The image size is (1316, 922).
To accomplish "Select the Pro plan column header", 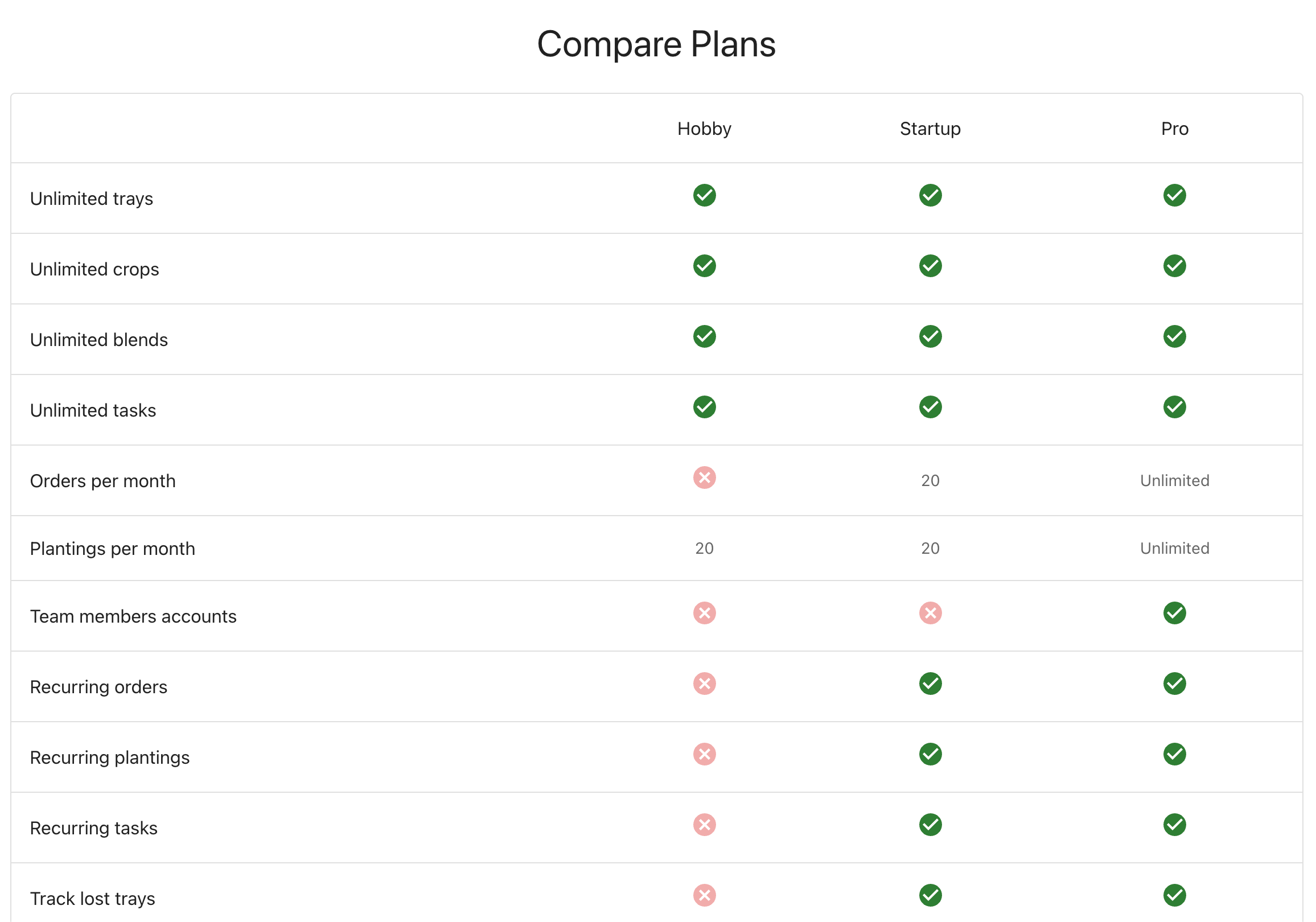I will pos(1174,129).
